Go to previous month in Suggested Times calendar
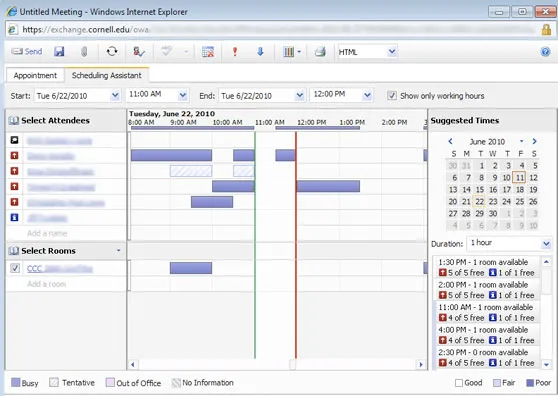Screen dimensions: 558x396 (x=450, y=141)
